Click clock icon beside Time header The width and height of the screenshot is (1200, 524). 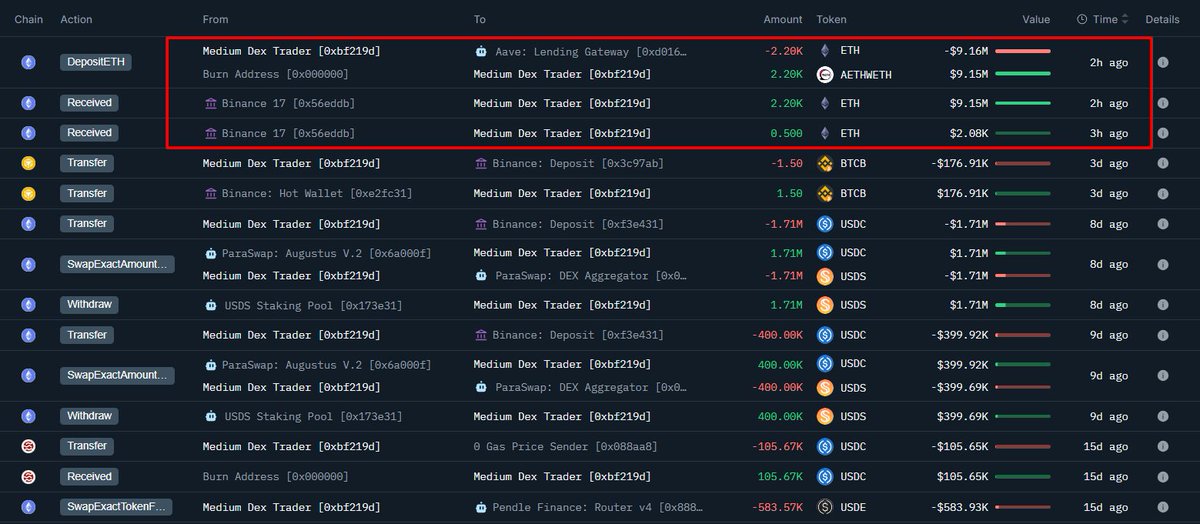(x=1082, y=19)
